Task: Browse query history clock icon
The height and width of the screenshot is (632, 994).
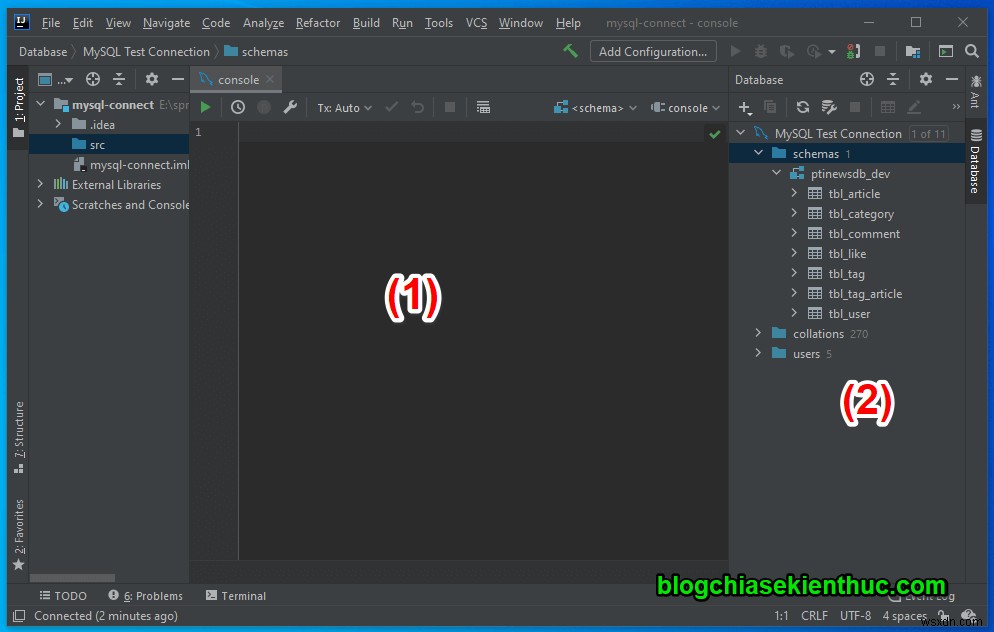Action: 238,107
